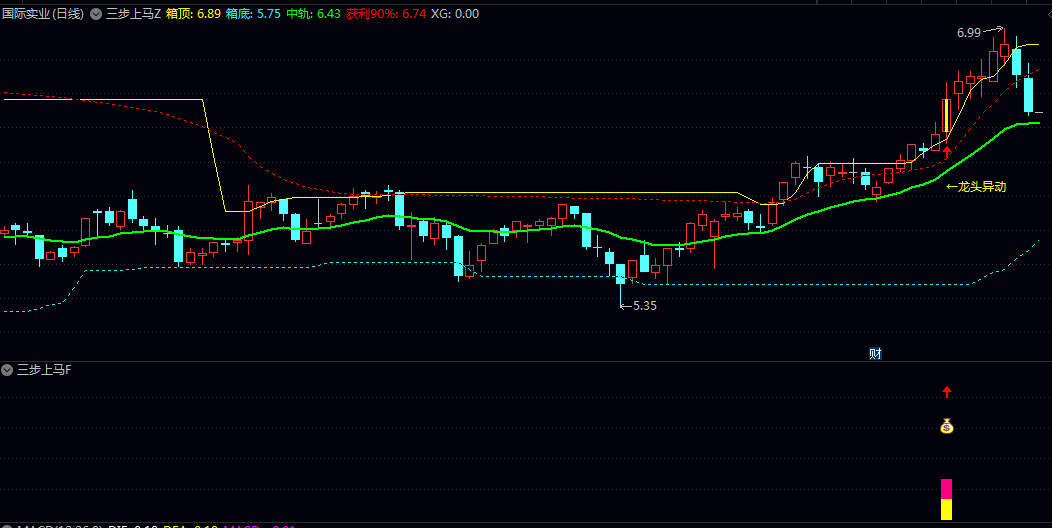
Task: Click the 箱底: 5.75 value
Action: pyautogui.click(x=253, y=13)
